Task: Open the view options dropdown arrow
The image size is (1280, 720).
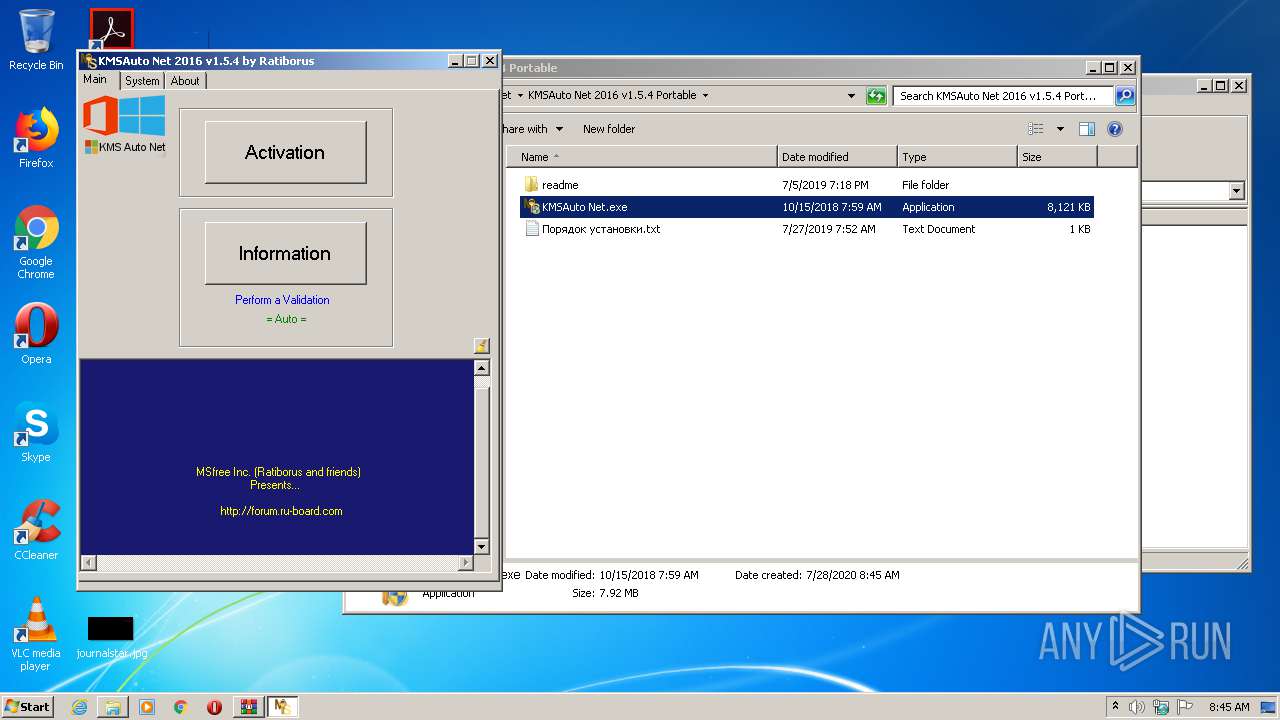Action: click(1060, 129)
